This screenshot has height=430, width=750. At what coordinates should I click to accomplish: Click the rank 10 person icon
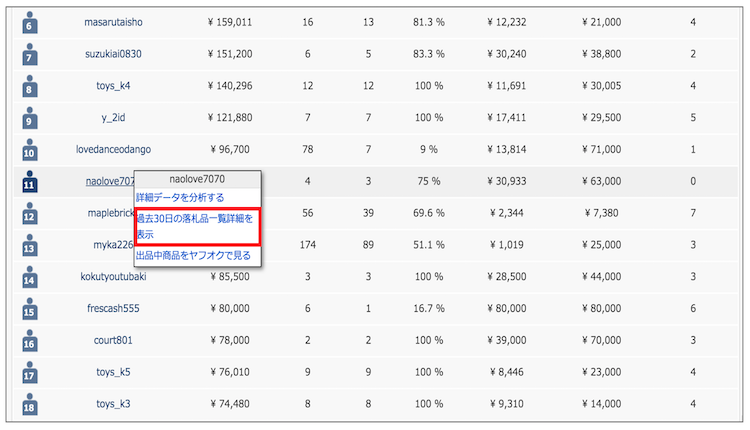29,151
